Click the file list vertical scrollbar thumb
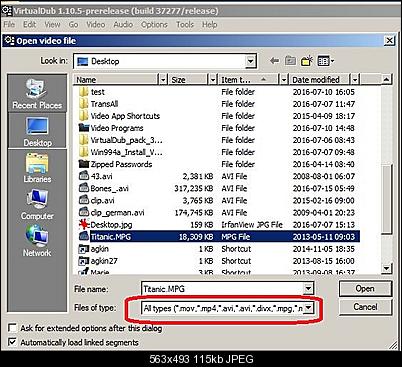This screenshot has height=367, width=402. coord(386,199)
